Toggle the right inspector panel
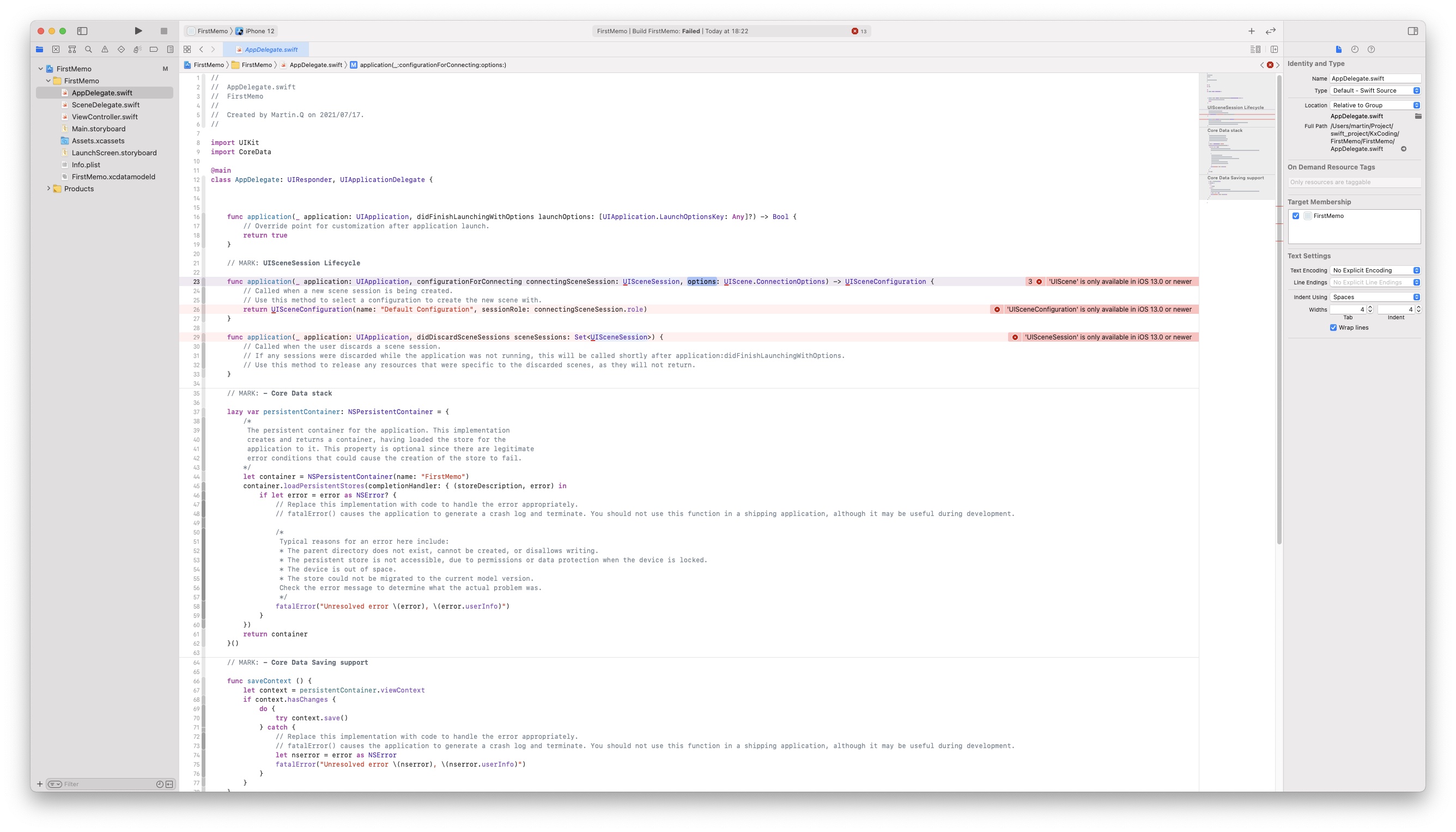 pos(1412,31)
